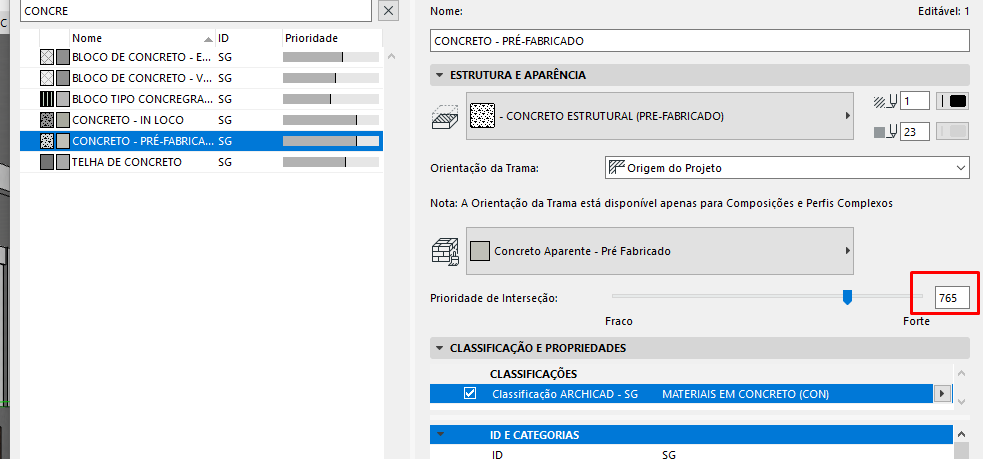This screenshot has height=459, width=983.
Task: Click the cut fill structure icon
Action: tap(443, 116)
